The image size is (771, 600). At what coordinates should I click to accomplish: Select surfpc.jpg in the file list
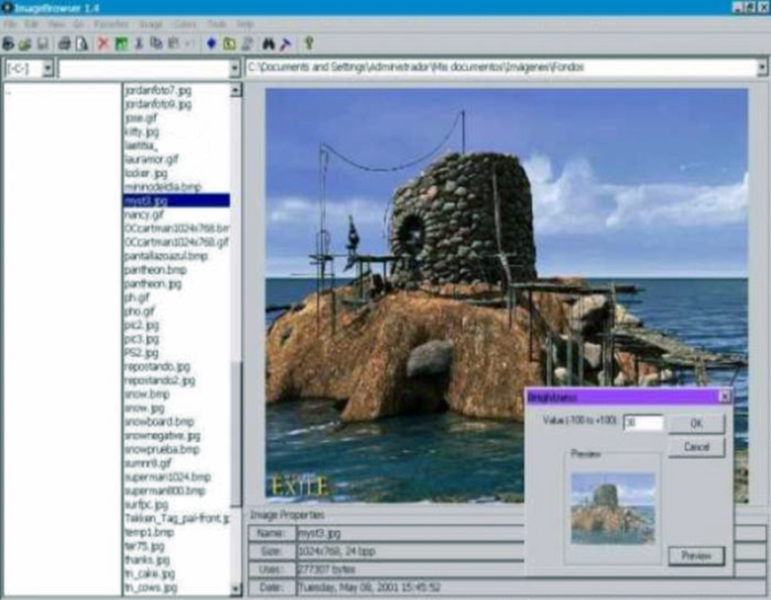click(x=147, y=505)
